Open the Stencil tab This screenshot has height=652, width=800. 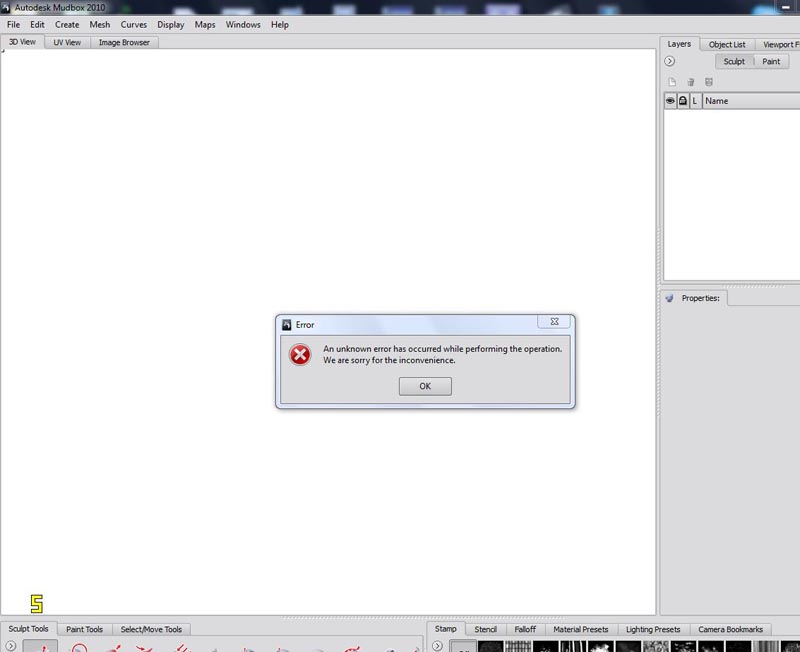pos(485,629)
